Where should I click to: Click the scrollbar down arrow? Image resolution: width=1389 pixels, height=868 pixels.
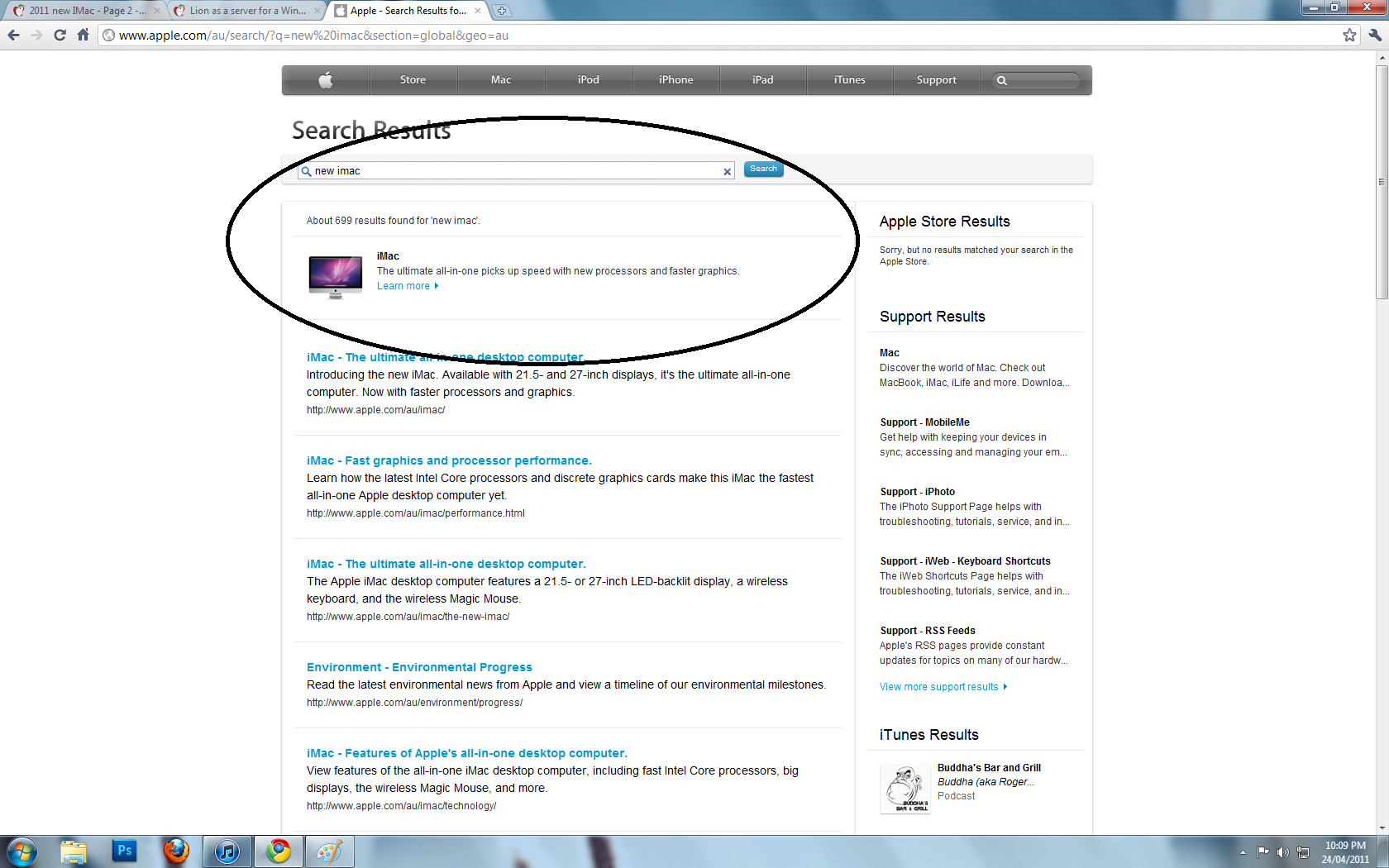click(x=1382, y=828)
